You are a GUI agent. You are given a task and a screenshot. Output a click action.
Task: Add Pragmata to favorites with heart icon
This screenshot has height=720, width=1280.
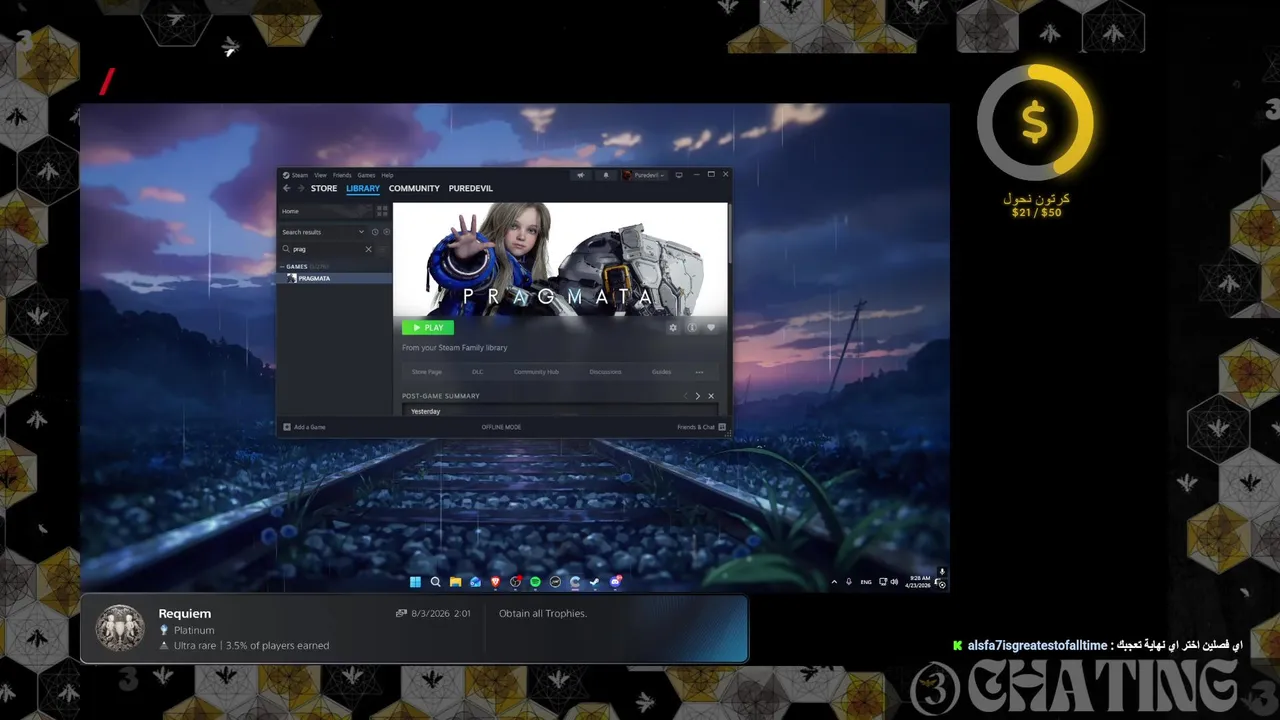click(x=711, y=328)
